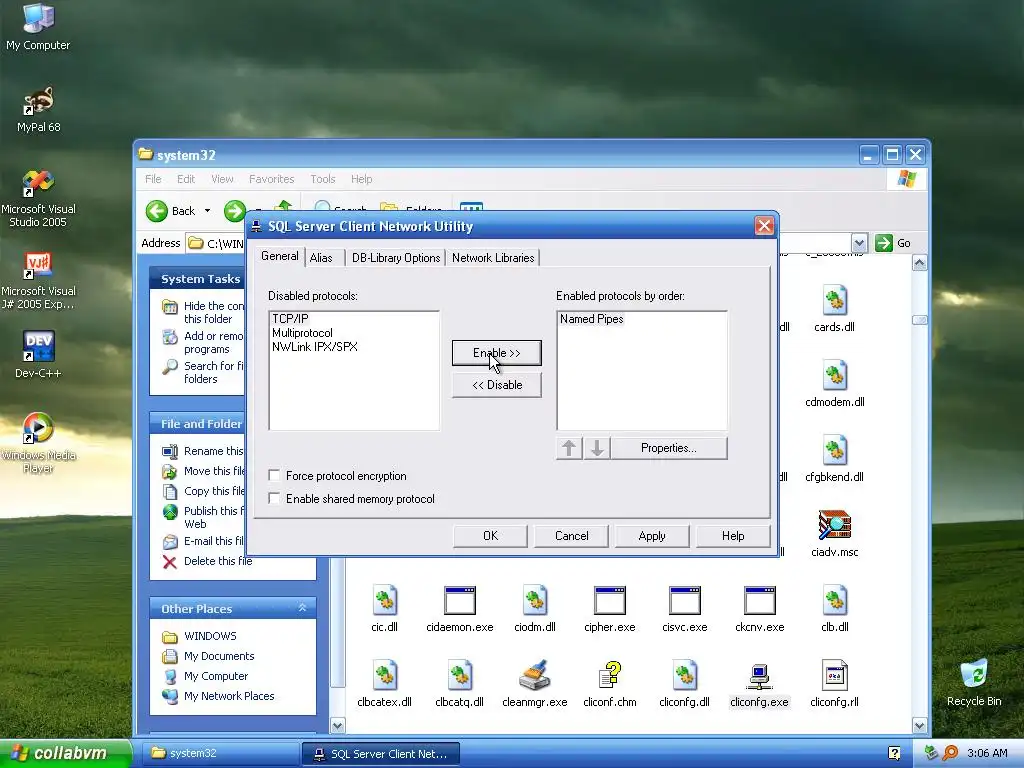The width and height of the screenshot is (1024, 768).
Task: Select cliconf.chm help file icon
Action: tap(609, 684)
